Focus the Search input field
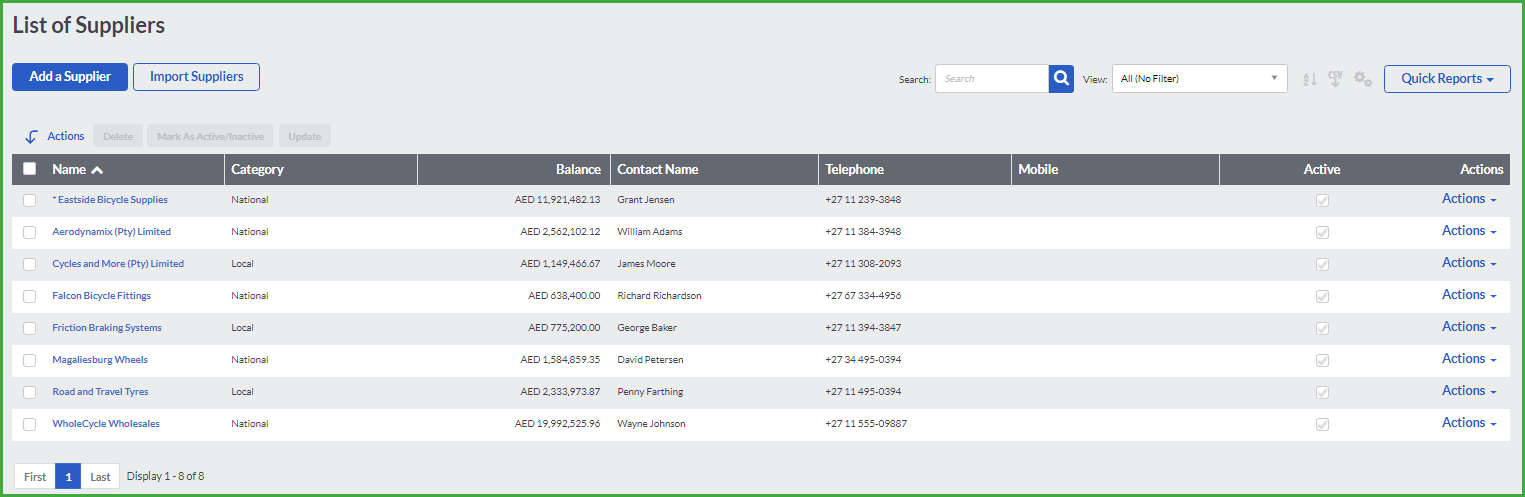This screenshot has height=497, width=1525. click(x=991, y=79)
